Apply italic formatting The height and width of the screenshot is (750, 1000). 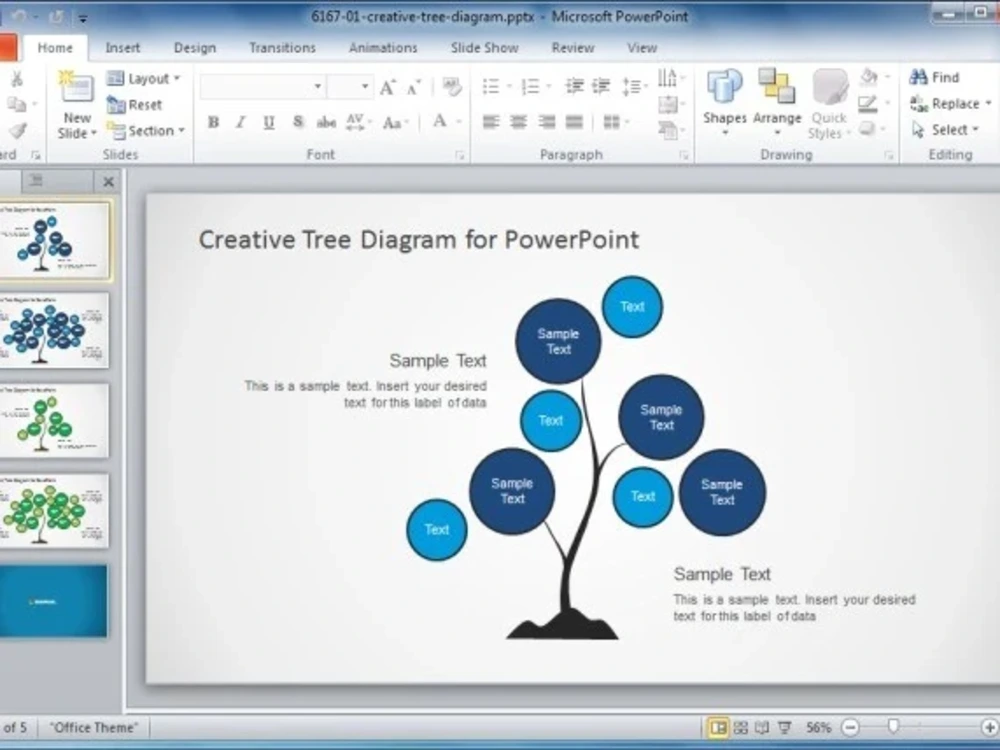(239, 123)
